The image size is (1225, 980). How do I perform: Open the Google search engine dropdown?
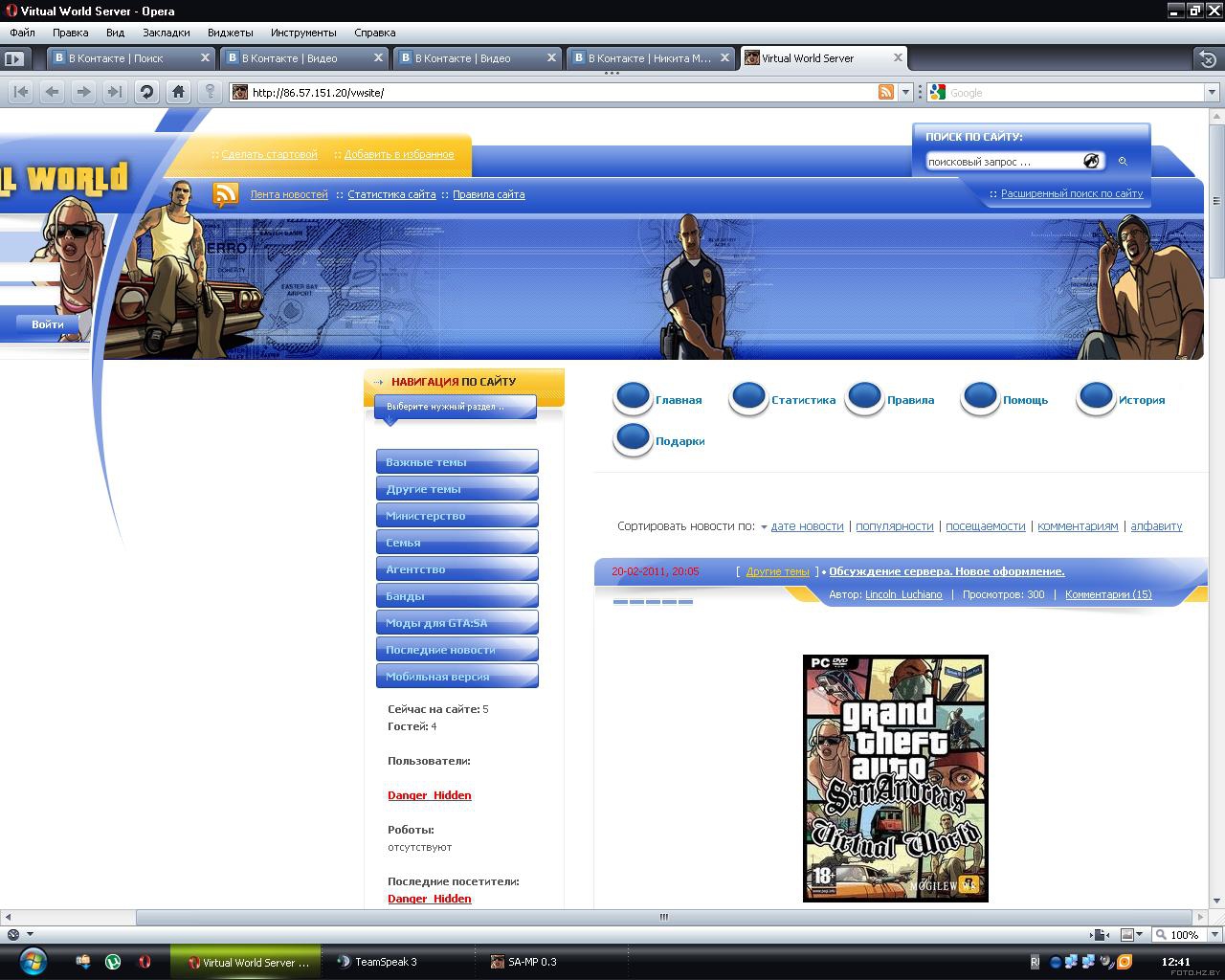1212,92
